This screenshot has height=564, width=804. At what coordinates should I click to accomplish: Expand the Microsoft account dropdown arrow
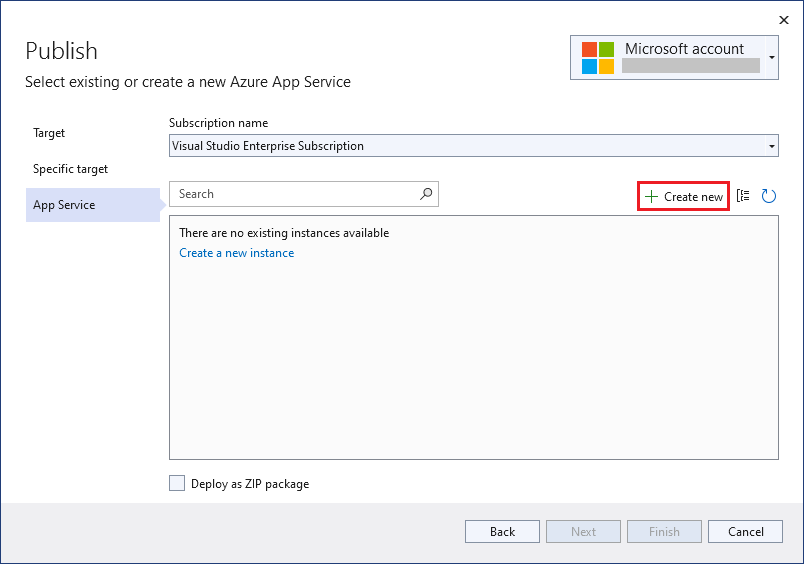(772, 58)
